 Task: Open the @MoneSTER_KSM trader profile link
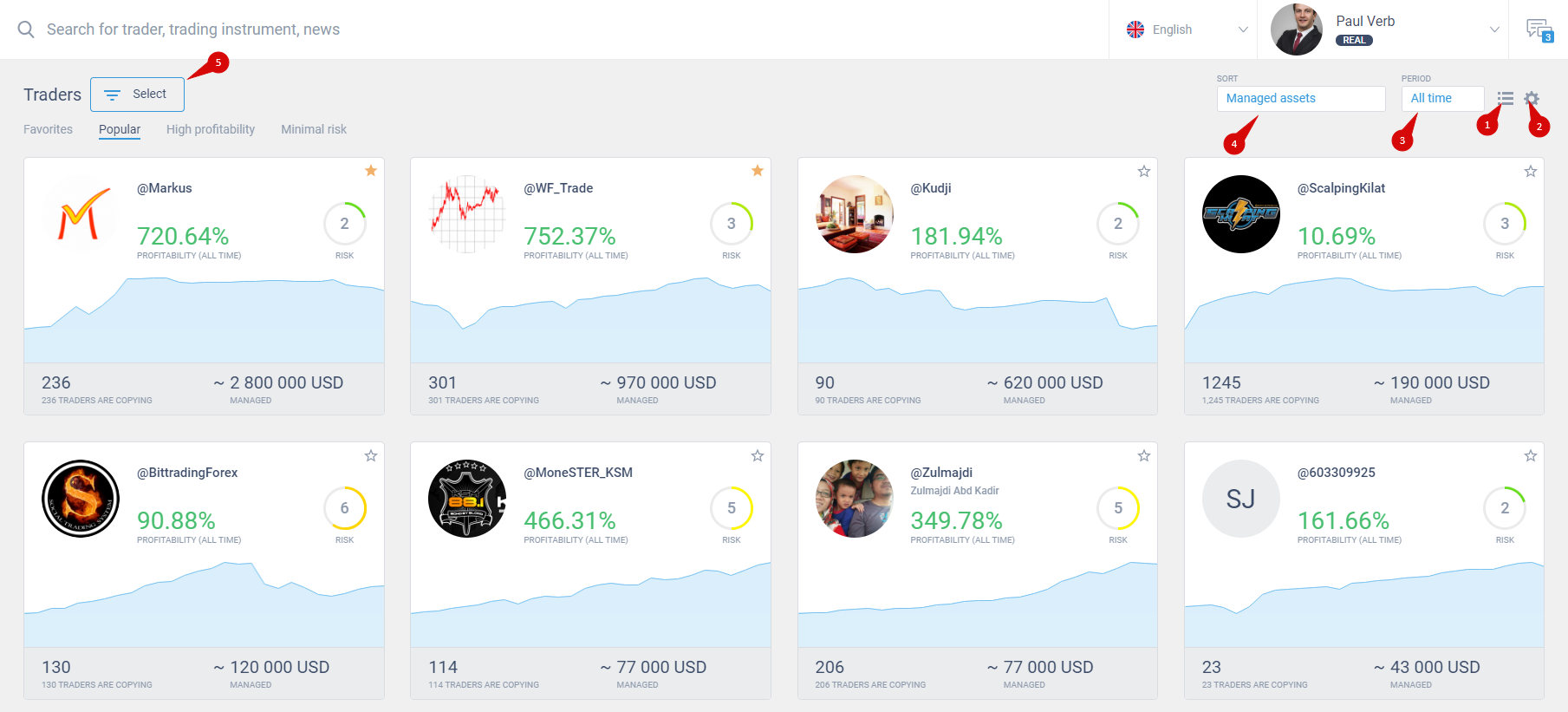click(x=578, y=473)
